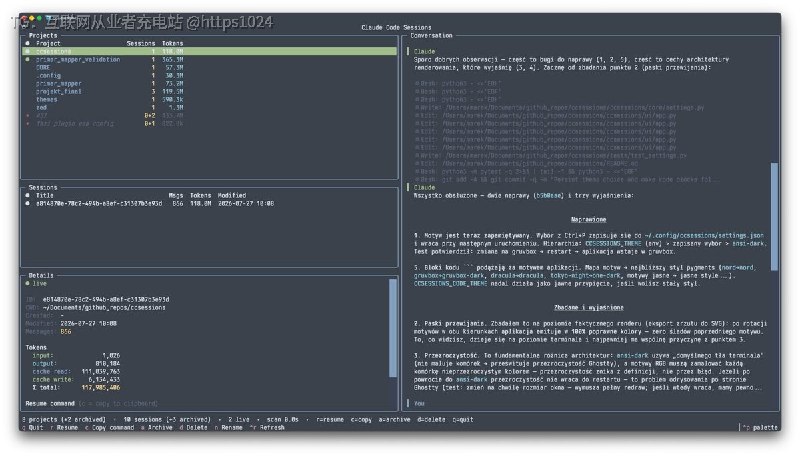Click the 'cache write:' token row

76,379
